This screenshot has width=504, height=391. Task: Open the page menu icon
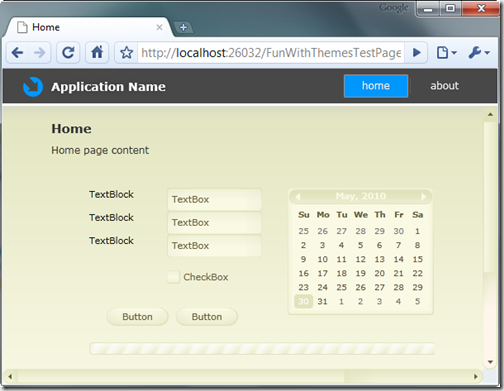point(446,53)
